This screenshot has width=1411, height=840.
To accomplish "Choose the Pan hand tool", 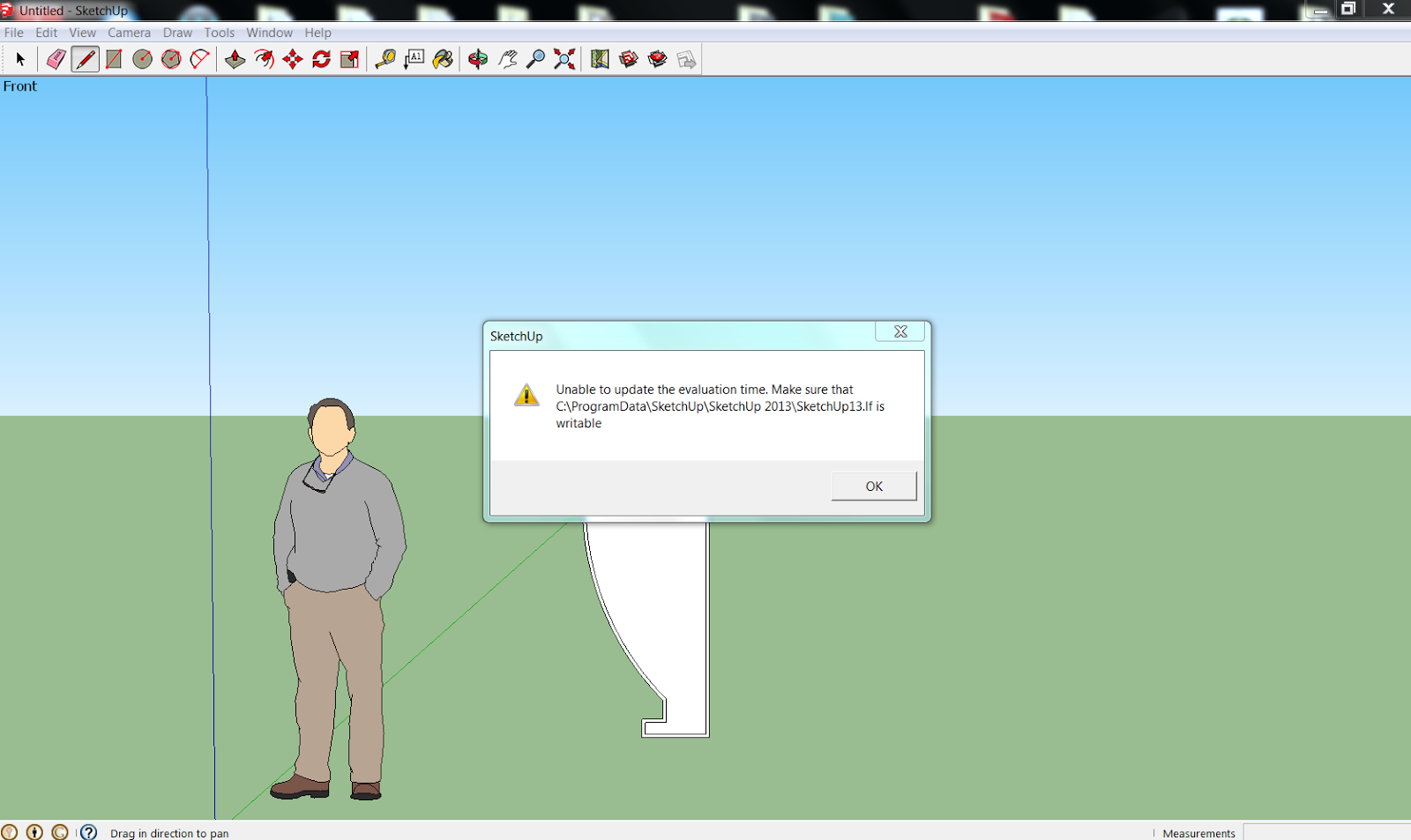I will (507, 59).
